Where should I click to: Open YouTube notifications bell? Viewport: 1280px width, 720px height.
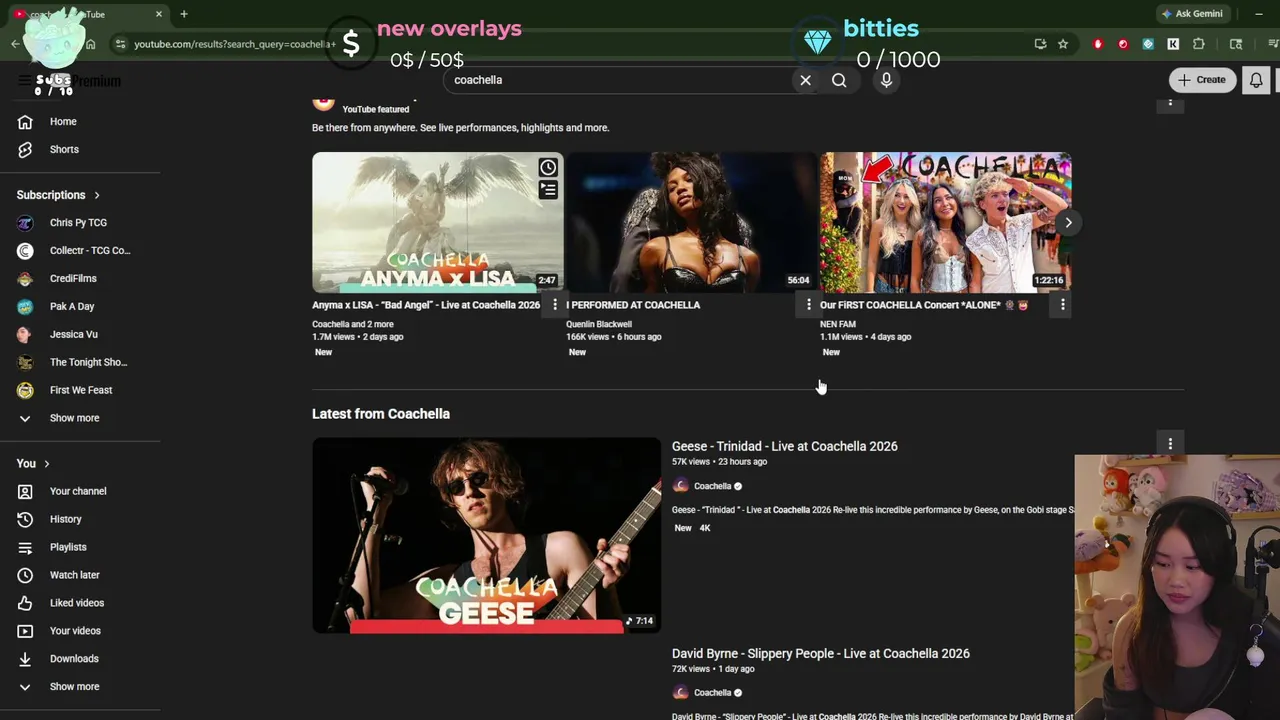[x=1256, y=80]
